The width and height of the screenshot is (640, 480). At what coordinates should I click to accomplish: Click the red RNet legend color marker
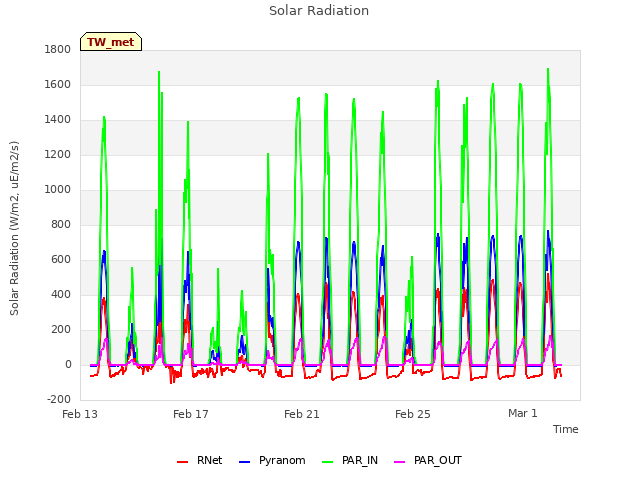tap(182, 462)
